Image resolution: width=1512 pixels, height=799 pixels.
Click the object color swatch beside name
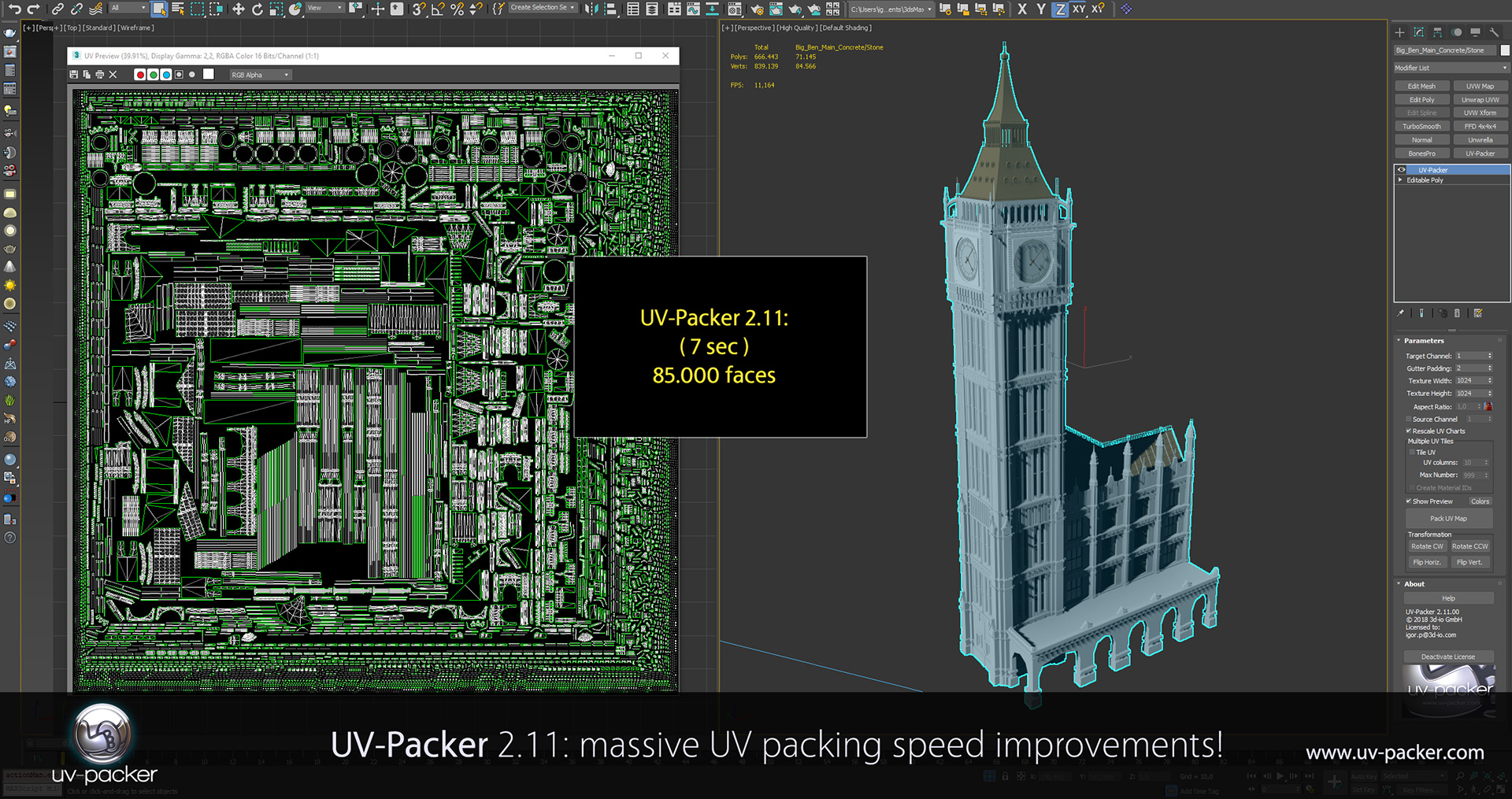[x=1505, y=50]
